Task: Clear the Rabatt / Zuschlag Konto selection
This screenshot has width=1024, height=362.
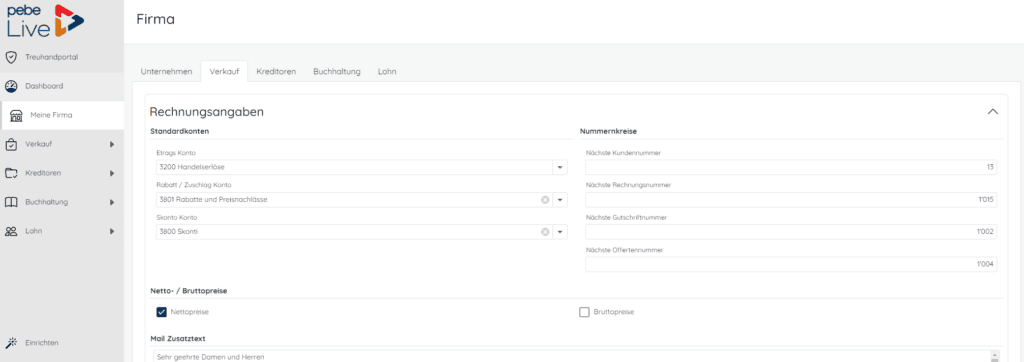Action: (x=545, y=199)
